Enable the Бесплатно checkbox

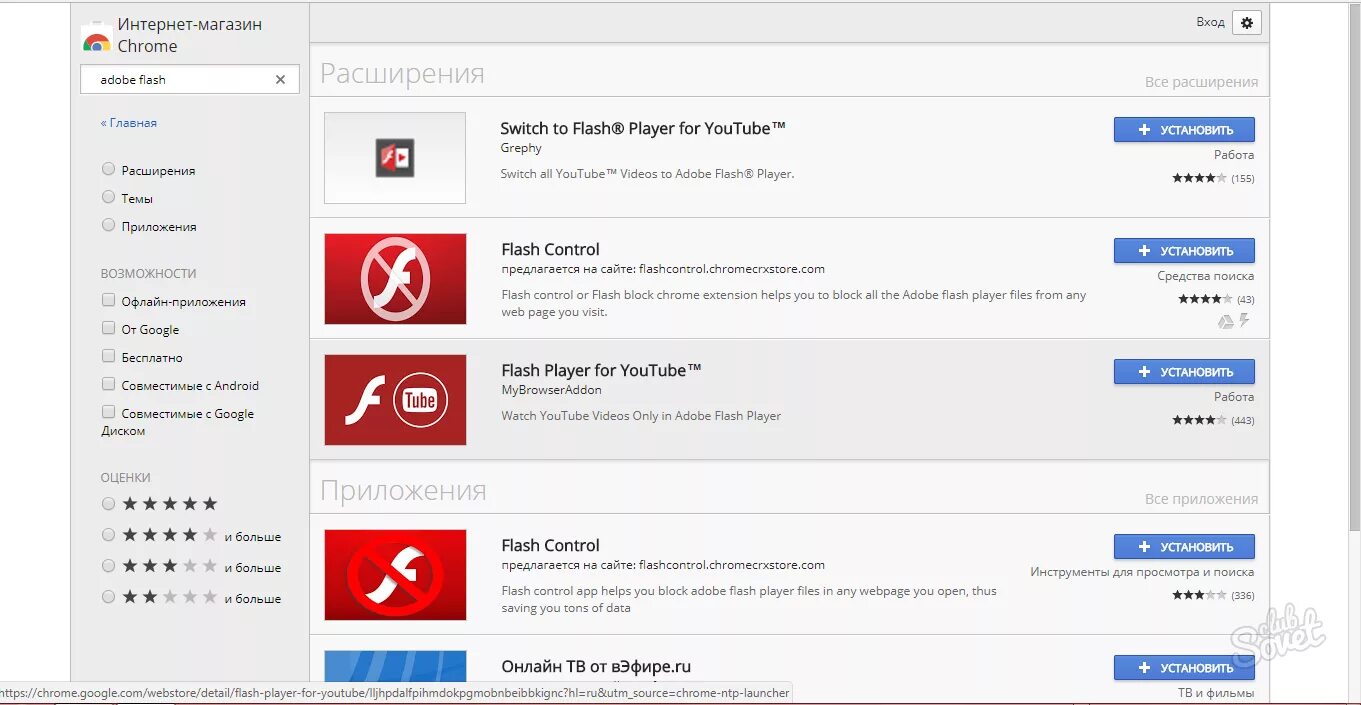click(108, 356)
